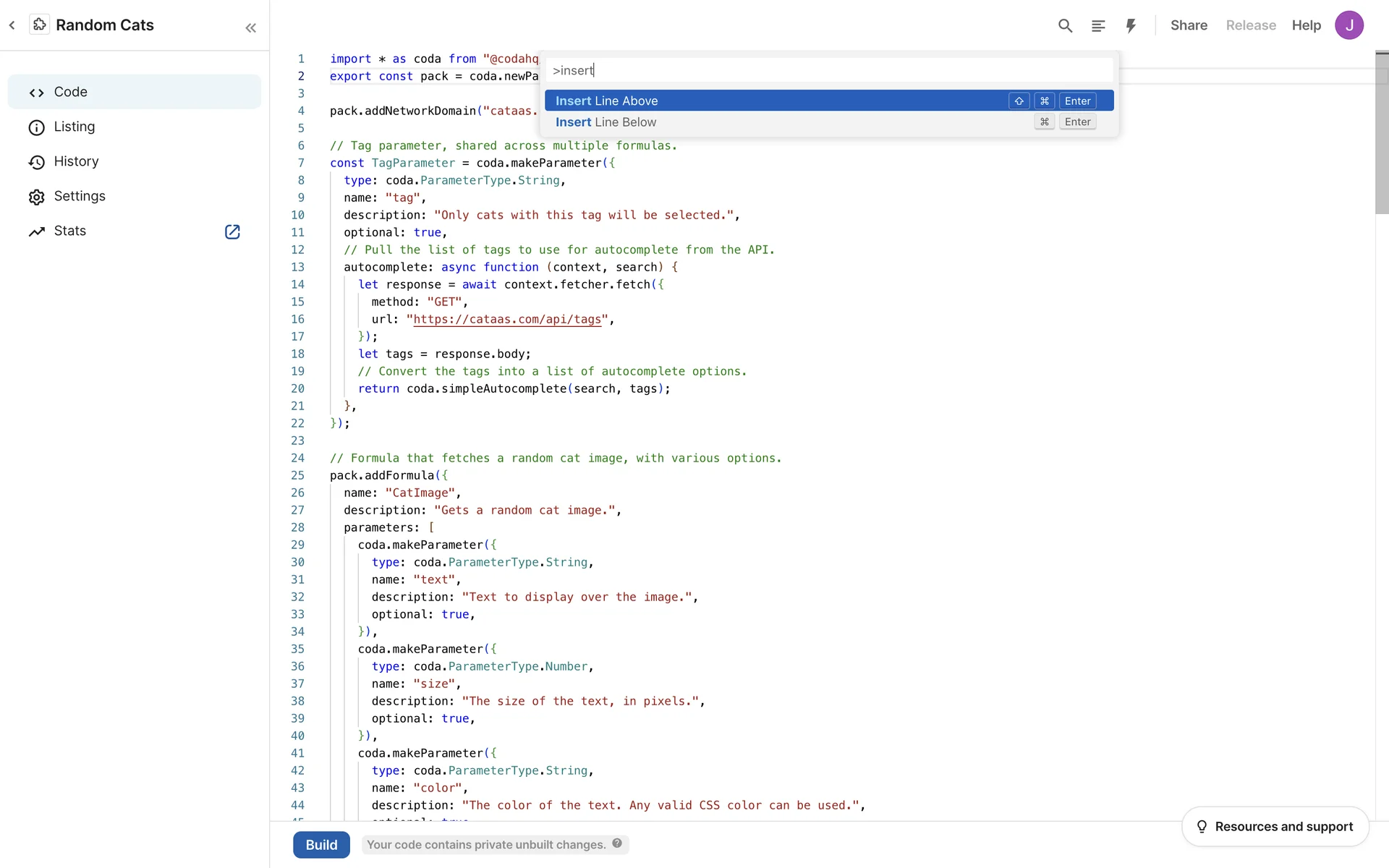Image resolution: width=1389 pixels, height=868 pixels.
Task: Open the Help menu
Action: point(1306,25)
